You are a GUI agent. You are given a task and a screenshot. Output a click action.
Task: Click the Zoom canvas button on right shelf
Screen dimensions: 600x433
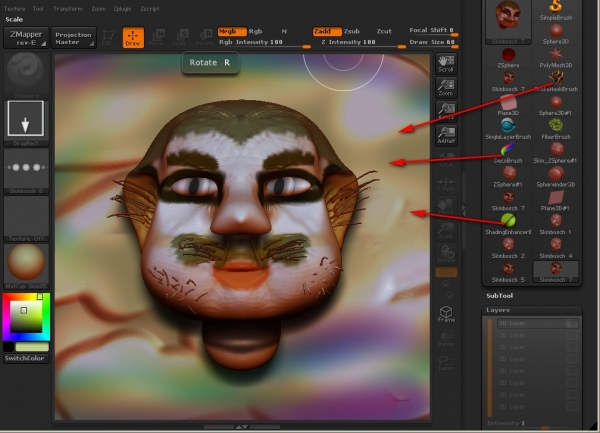(446, 87)
